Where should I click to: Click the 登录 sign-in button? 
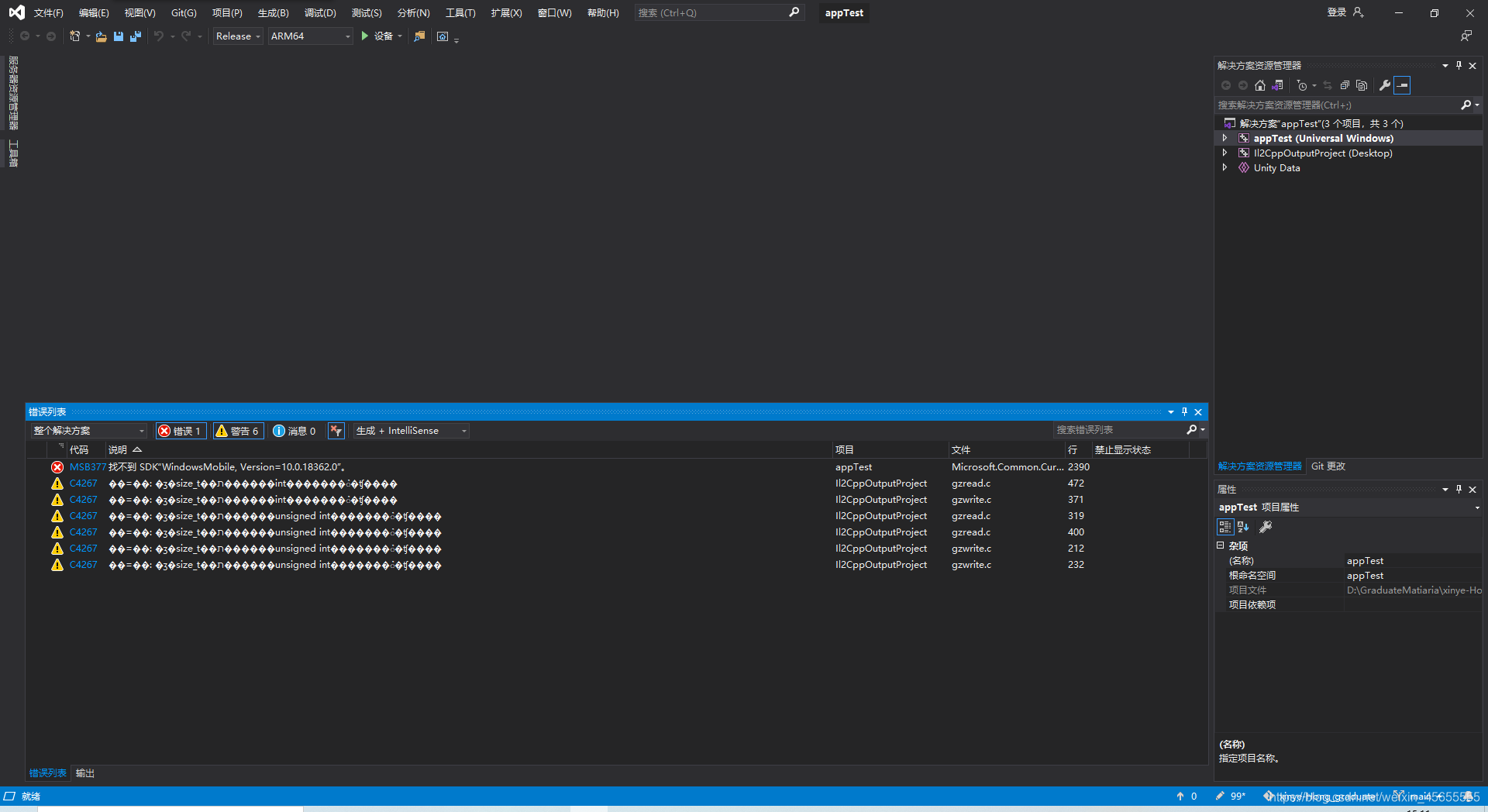pos(1337,12)
